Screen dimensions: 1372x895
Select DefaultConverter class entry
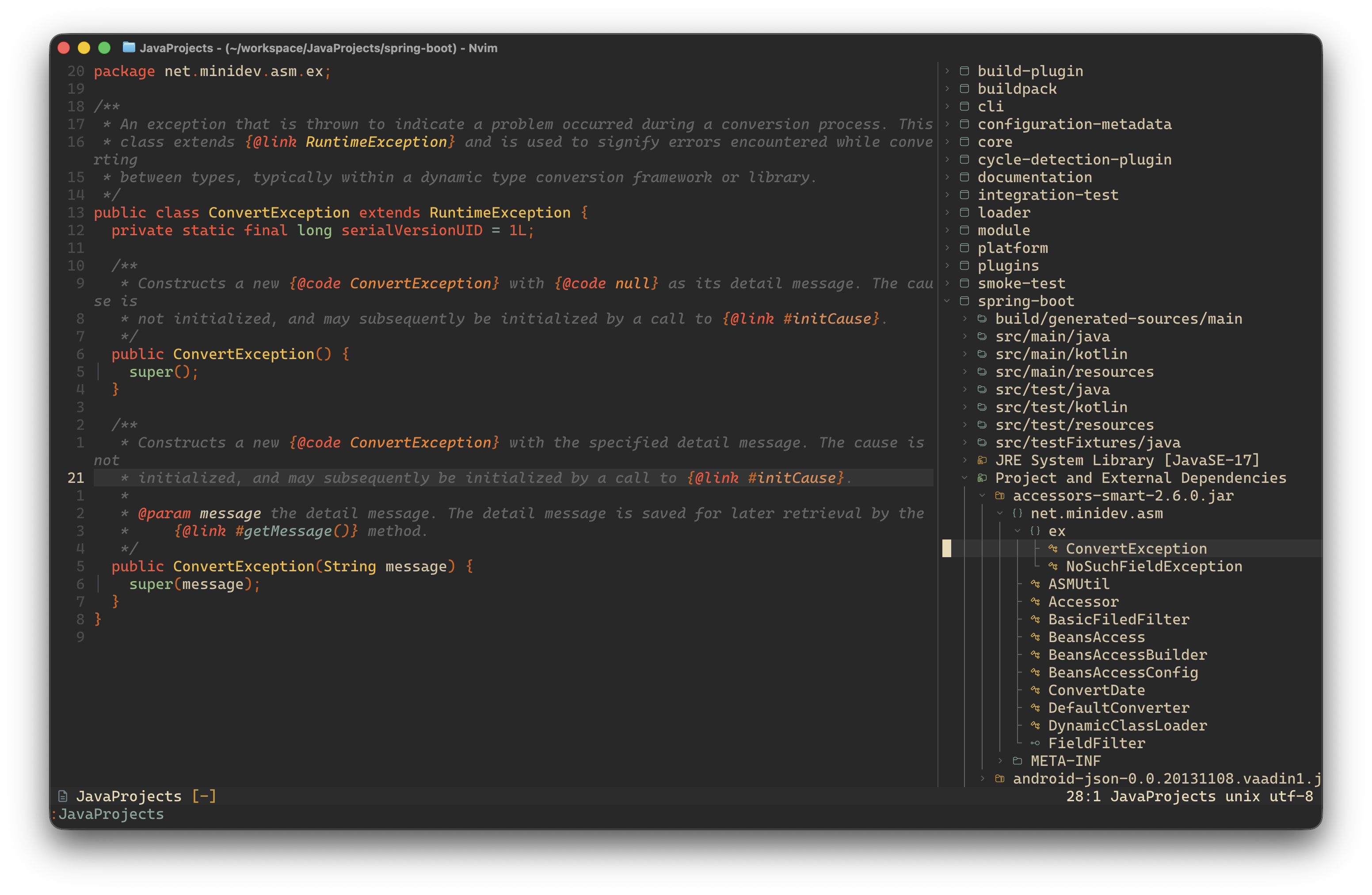click(1118, 708)
